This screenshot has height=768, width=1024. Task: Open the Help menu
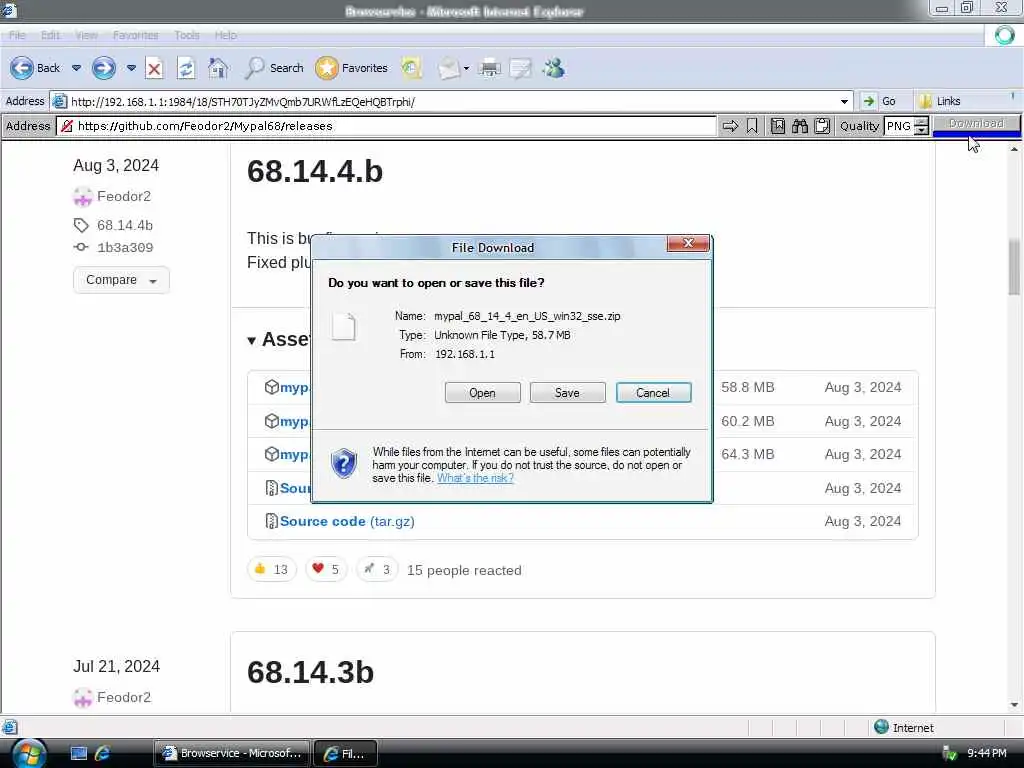226,35
